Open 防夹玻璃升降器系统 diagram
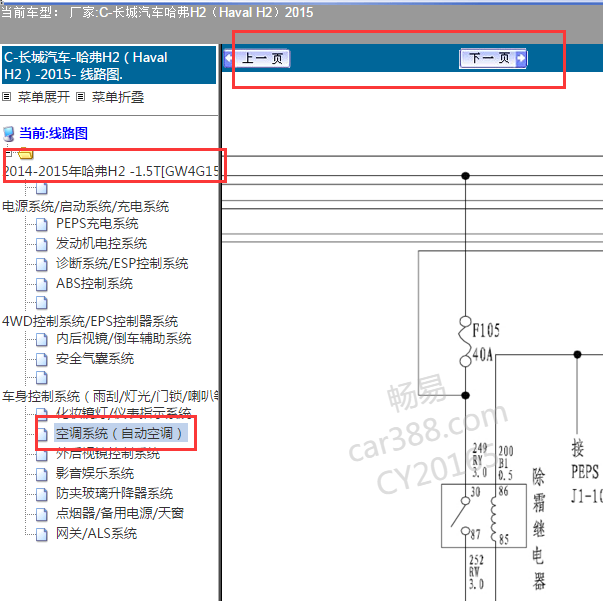Screen dimensions: 603x601 coord(114,493)
